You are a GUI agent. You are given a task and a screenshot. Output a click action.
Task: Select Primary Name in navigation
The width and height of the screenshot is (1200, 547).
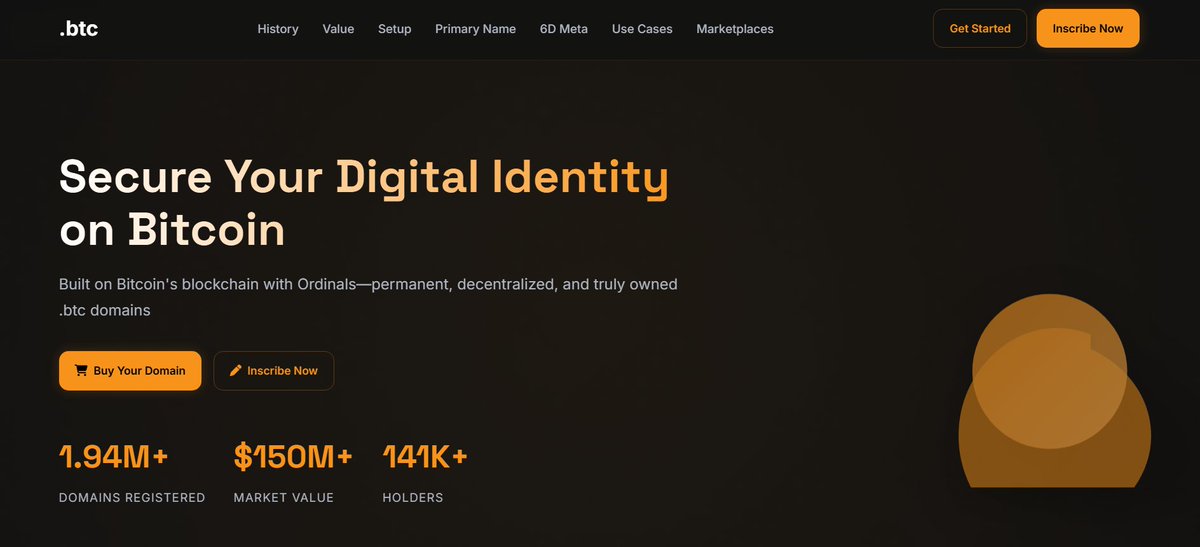coord(475,29)
